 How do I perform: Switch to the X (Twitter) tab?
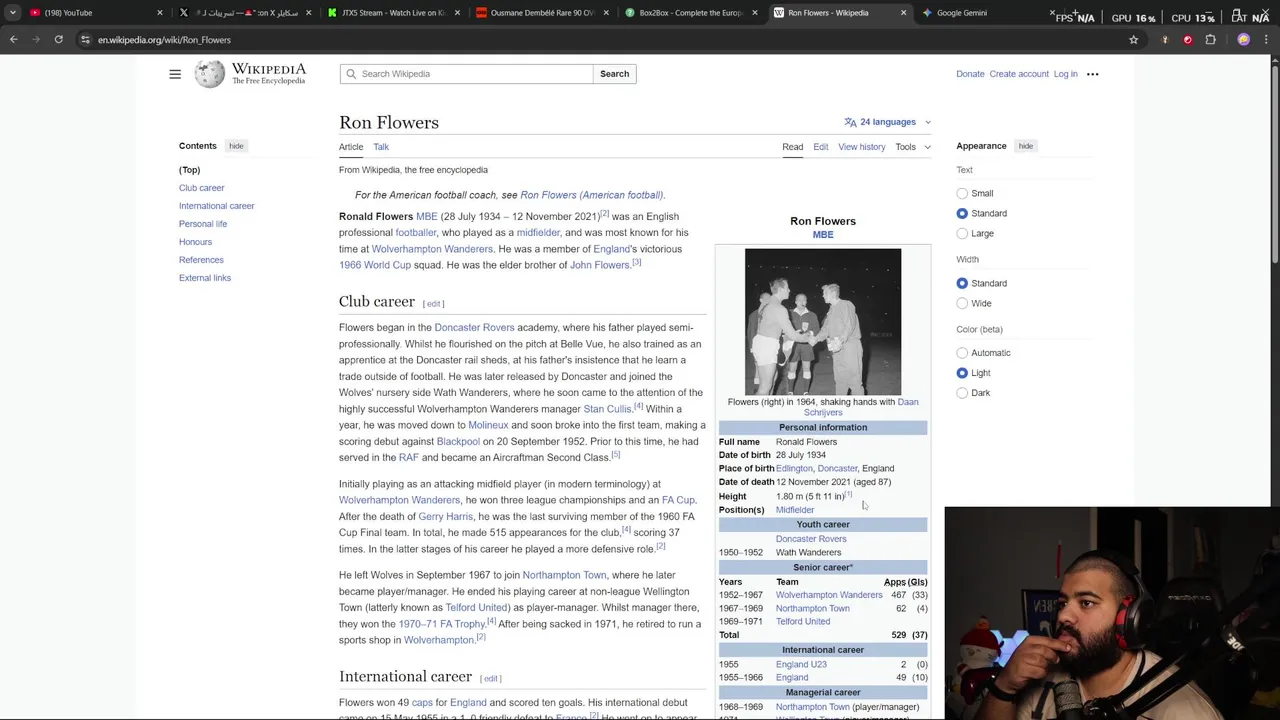point(245,13)
